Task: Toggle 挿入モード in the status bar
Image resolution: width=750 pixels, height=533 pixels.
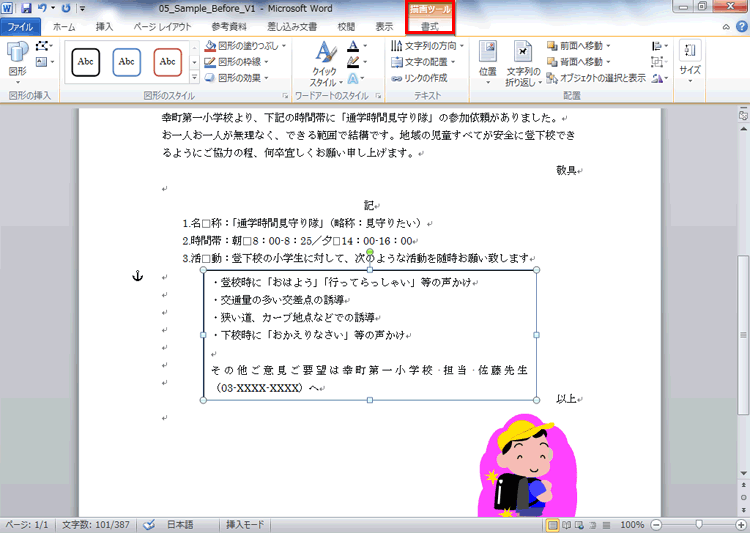Action: (245, 525)
